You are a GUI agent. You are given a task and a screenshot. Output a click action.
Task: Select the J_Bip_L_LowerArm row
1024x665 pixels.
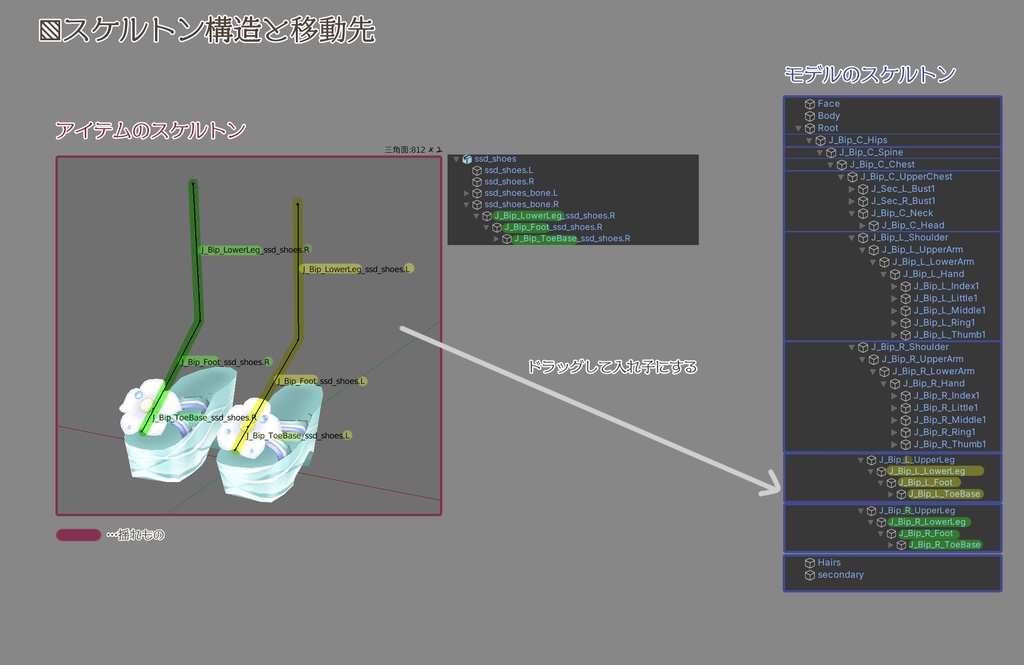coord(933,262)
